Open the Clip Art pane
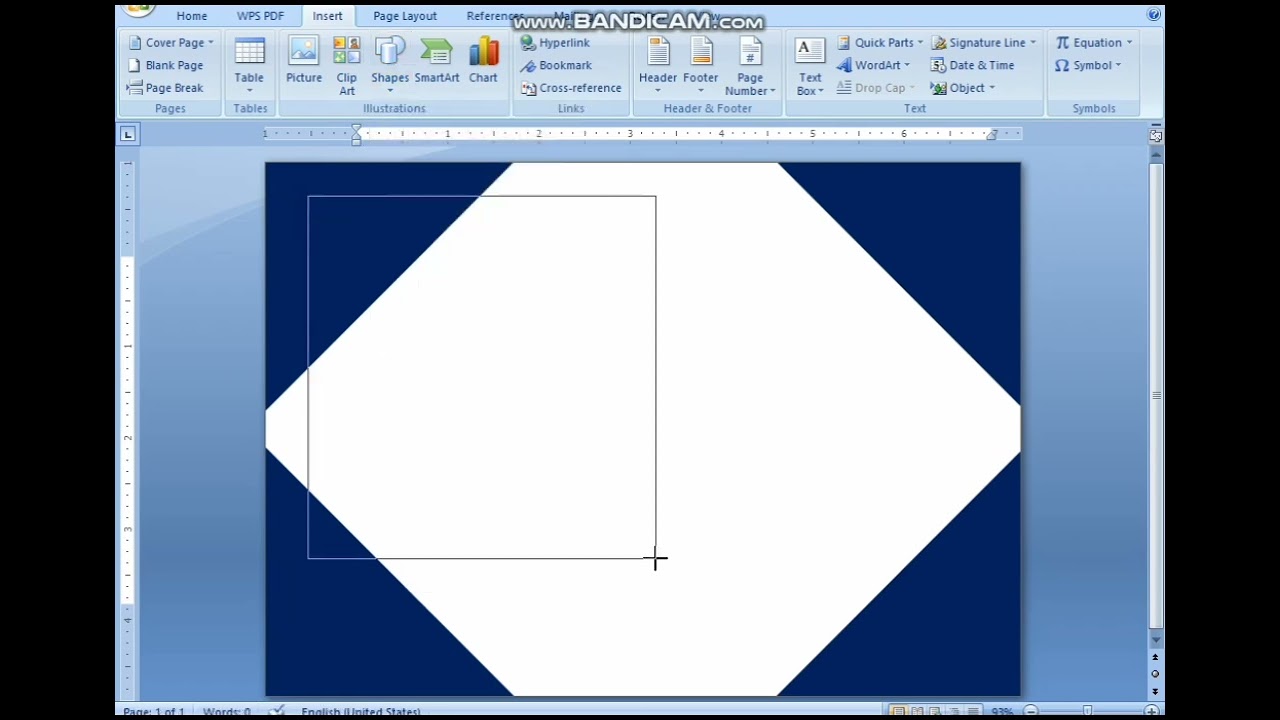The height and width of the screenshot is (720, 1280). pos(346,66)
